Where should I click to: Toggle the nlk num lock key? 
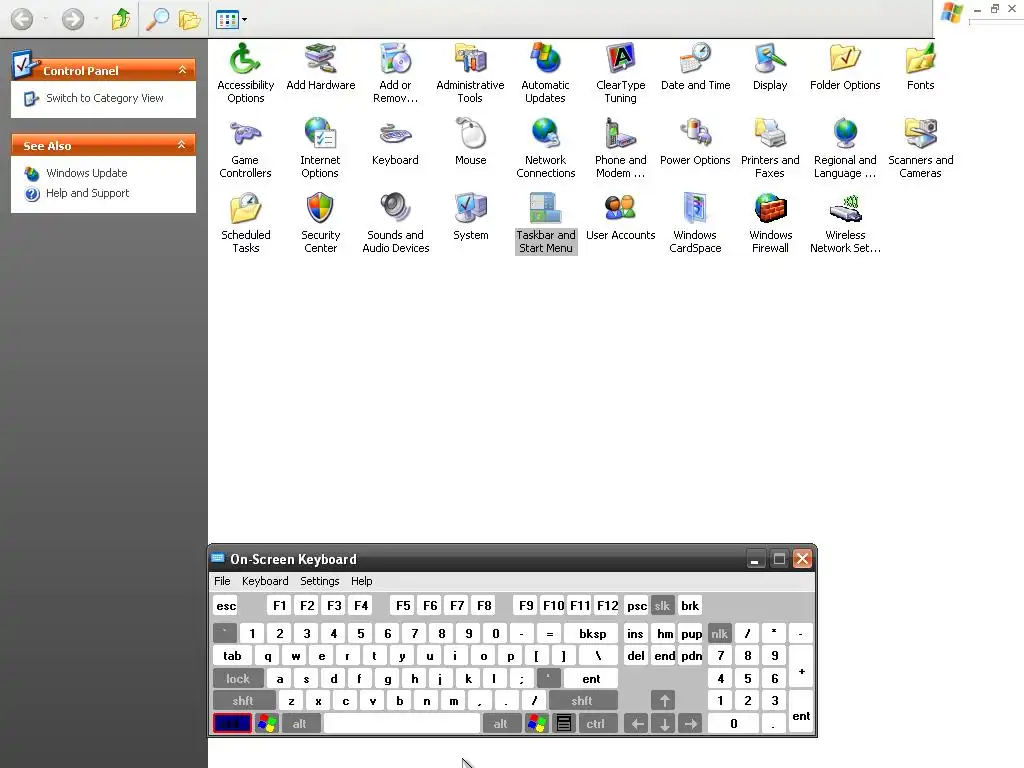pos(719,633)
